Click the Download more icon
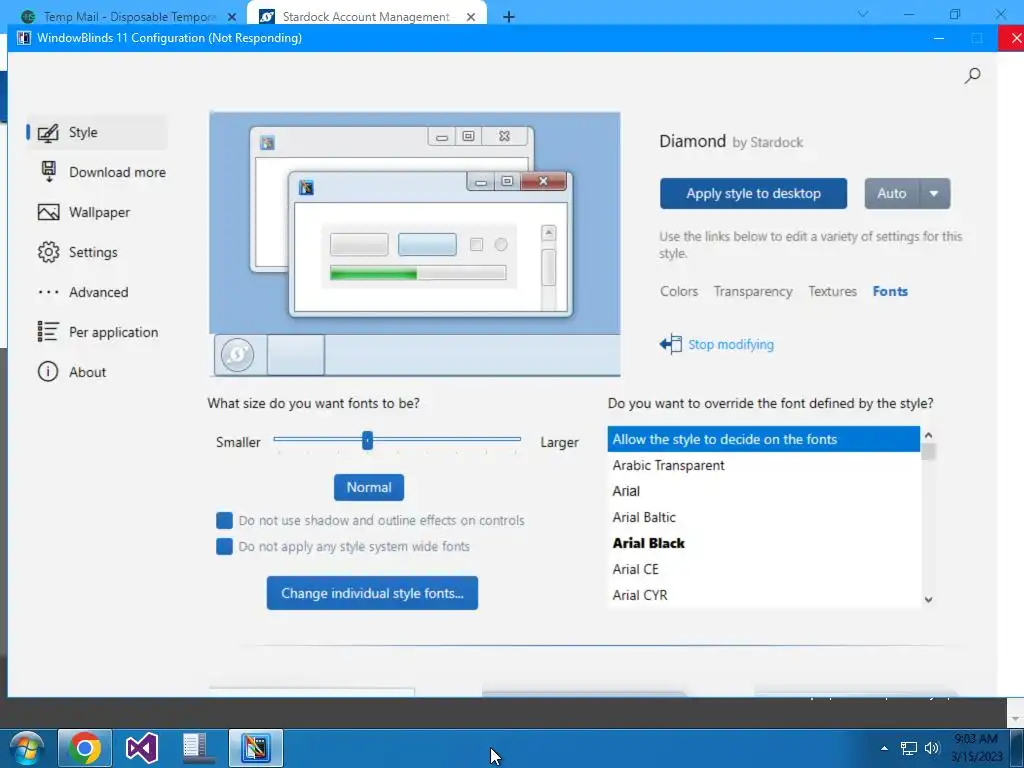Viewport: 1024px width, 768px height. (x=48, y=172)
